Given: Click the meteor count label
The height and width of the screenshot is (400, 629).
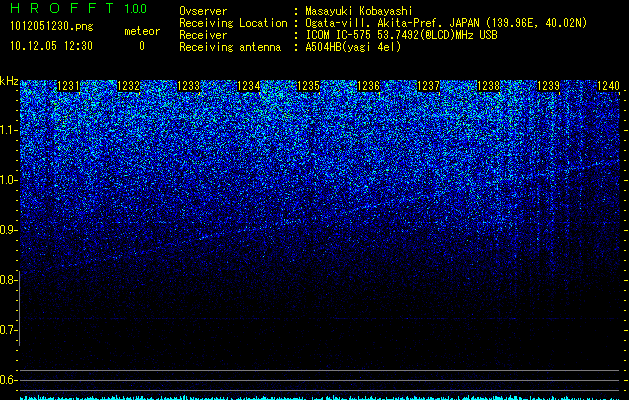Looking at the screenshot, I should coord(142,31).
